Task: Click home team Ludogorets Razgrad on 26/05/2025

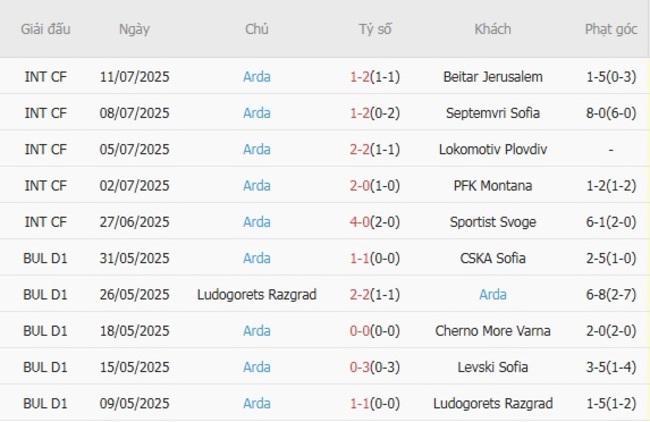Action: click(x=256, y=294)
